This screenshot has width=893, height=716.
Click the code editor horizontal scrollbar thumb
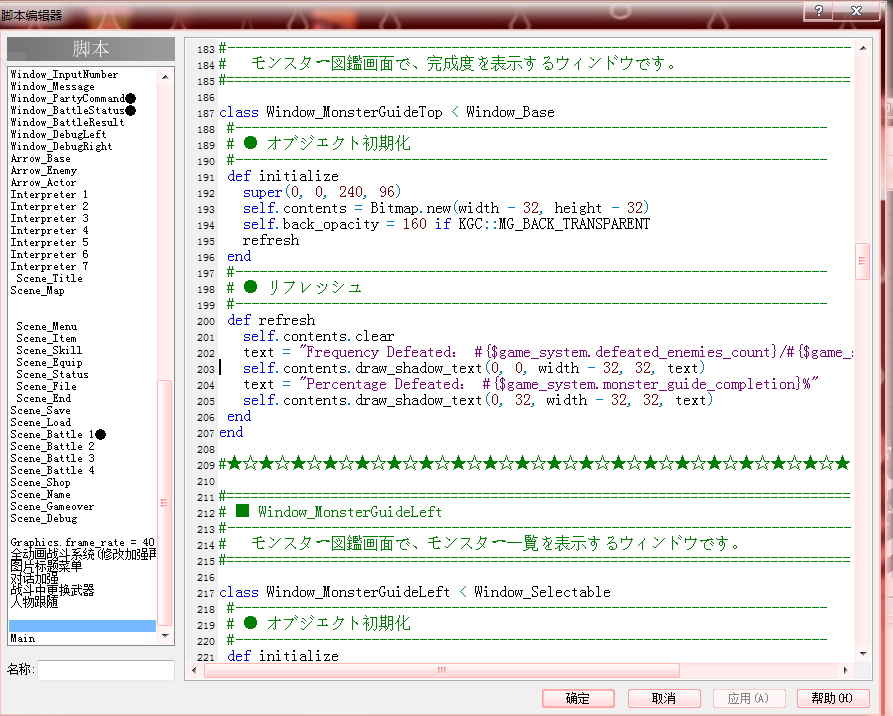click(442, 670)
